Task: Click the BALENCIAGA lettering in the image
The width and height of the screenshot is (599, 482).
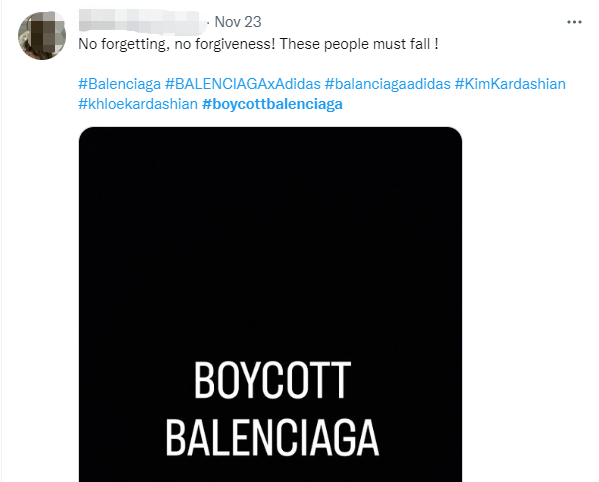Action: point(272,437)
